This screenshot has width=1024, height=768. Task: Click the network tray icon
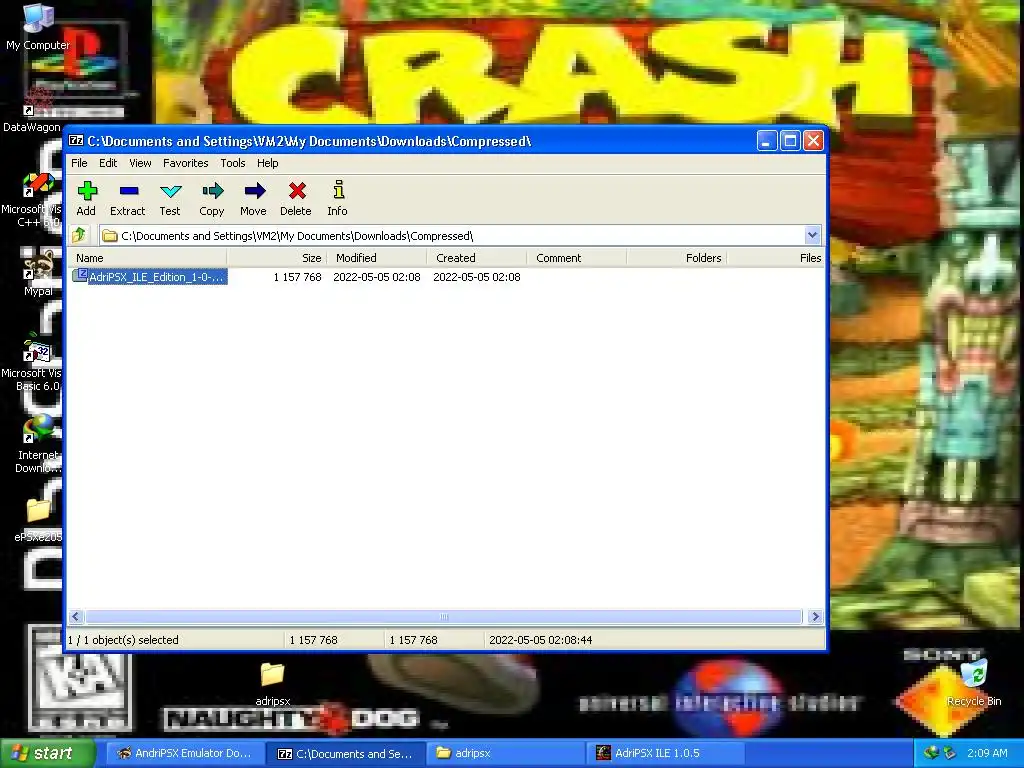[x=932, y=753]
